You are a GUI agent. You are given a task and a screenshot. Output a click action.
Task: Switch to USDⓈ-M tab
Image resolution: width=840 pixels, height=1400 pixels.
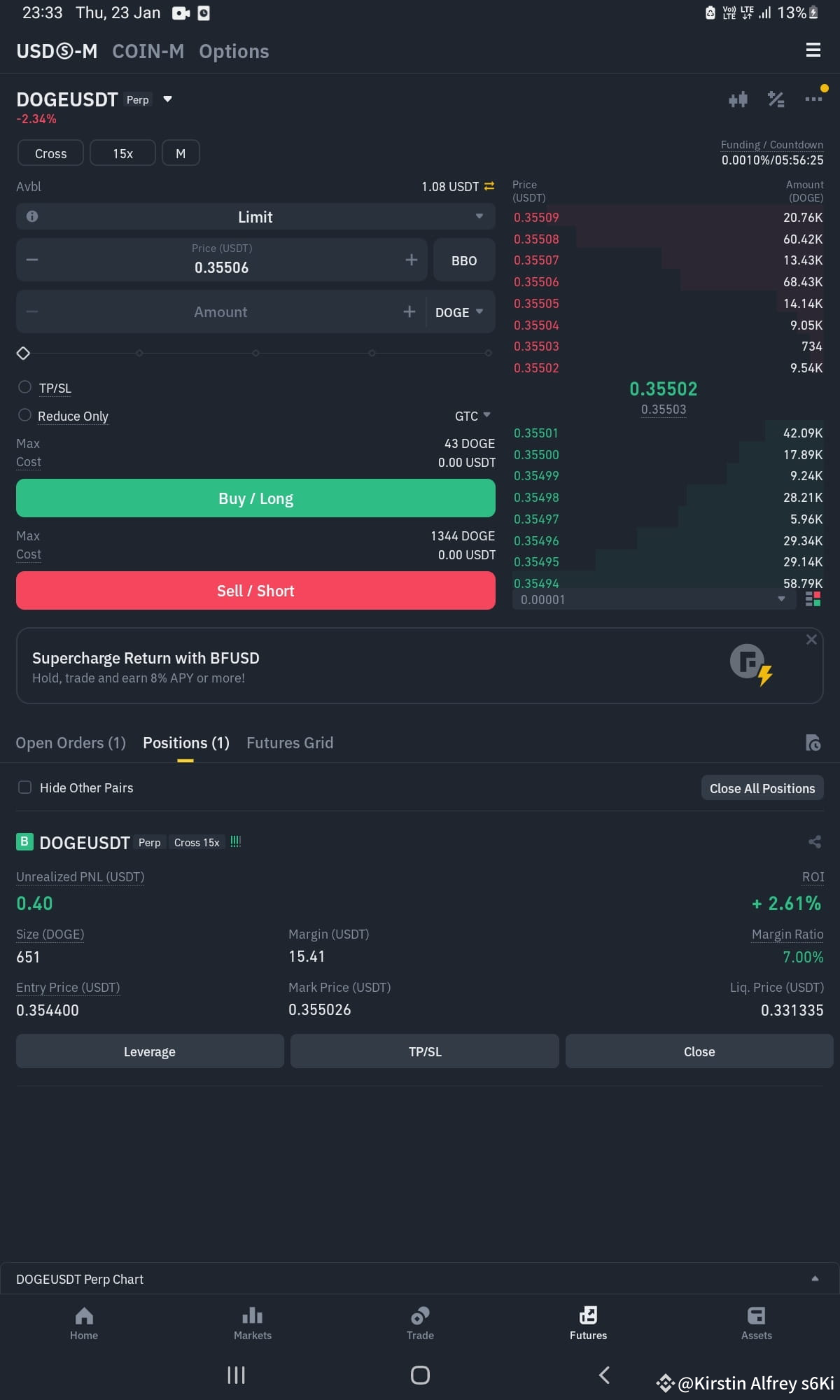coord(57,51)
